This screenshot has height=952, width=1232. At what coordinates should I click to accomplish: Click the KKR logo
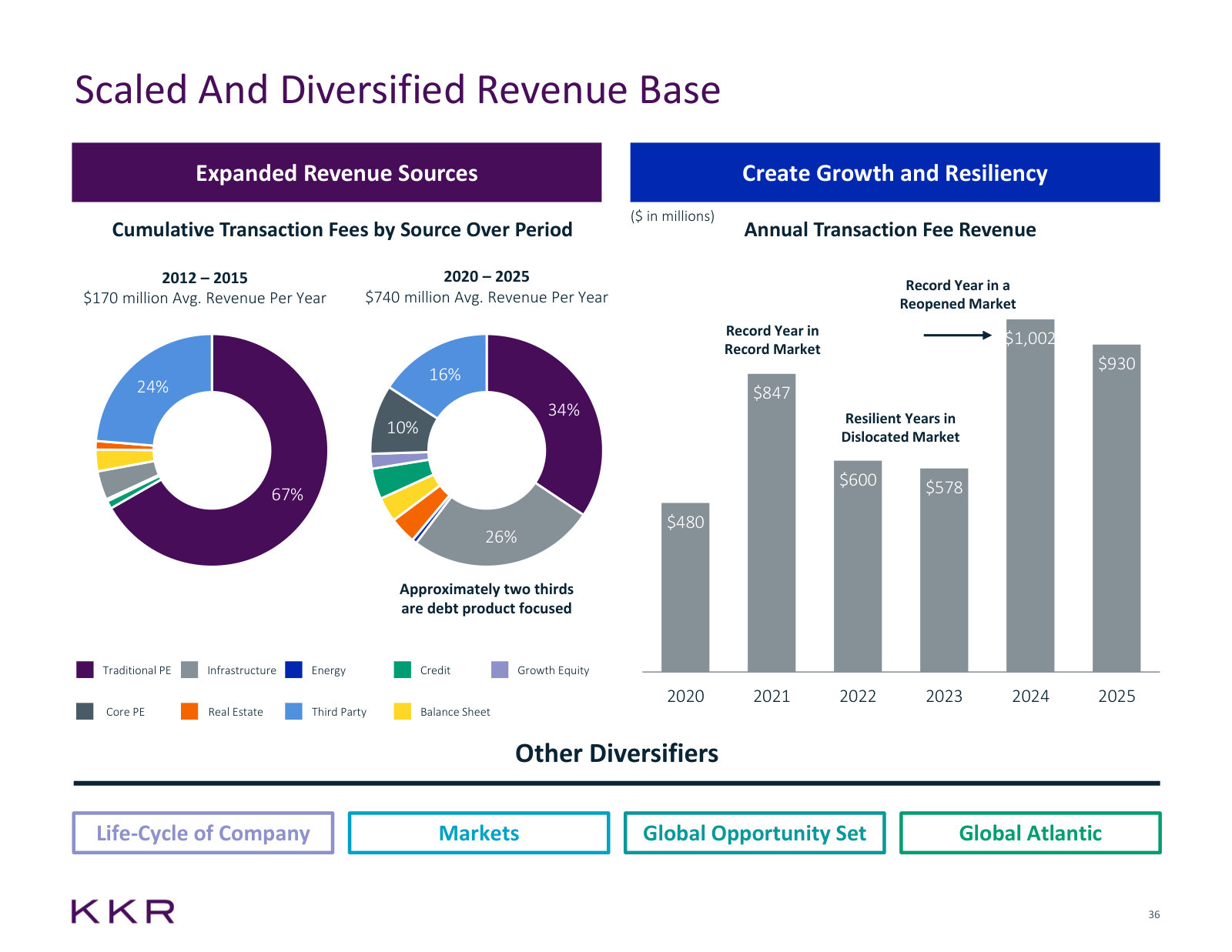coord(123,911)
